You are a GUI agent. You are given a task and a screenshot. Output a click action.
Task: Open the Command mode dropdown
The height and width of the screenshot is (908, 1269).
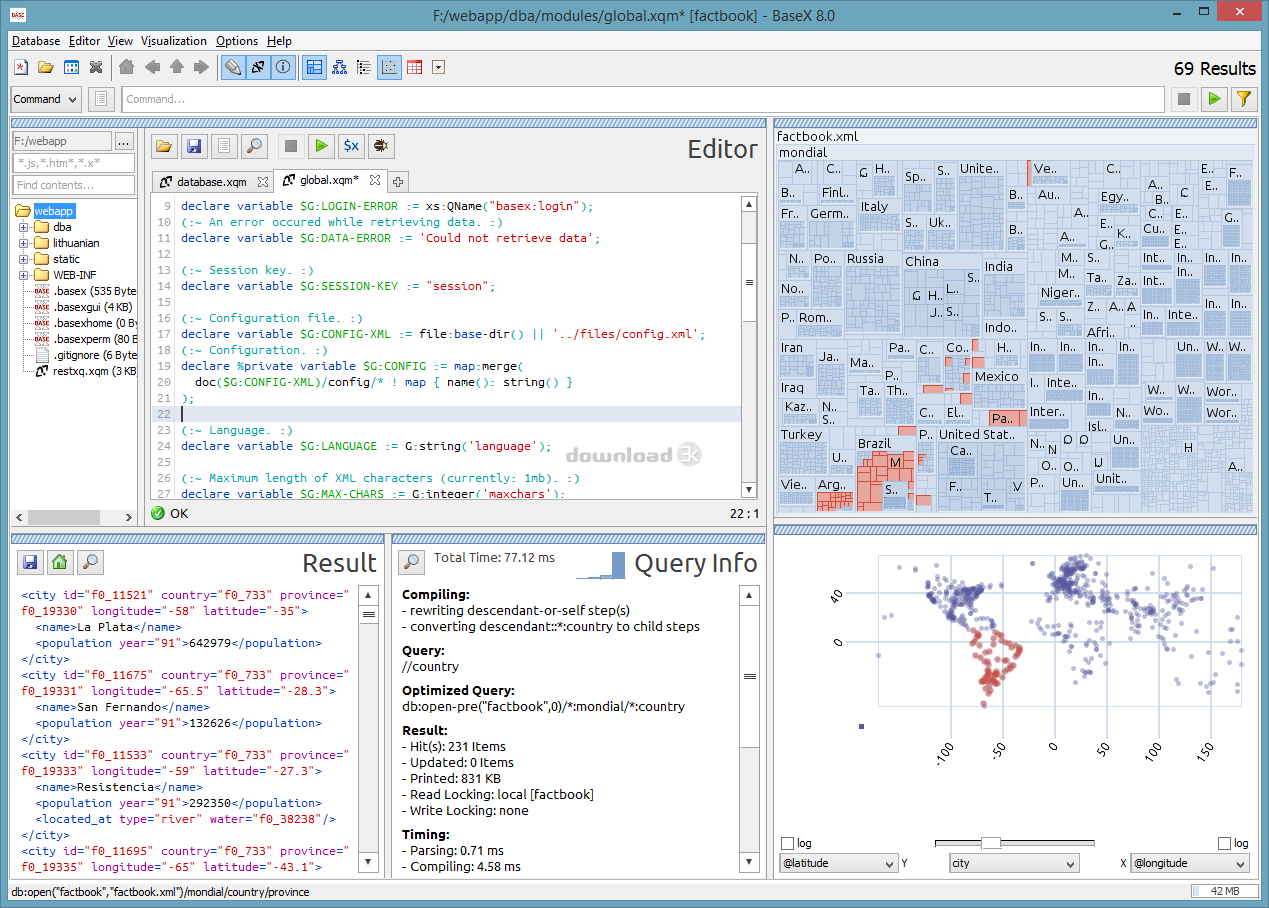[x=46, y=99]
